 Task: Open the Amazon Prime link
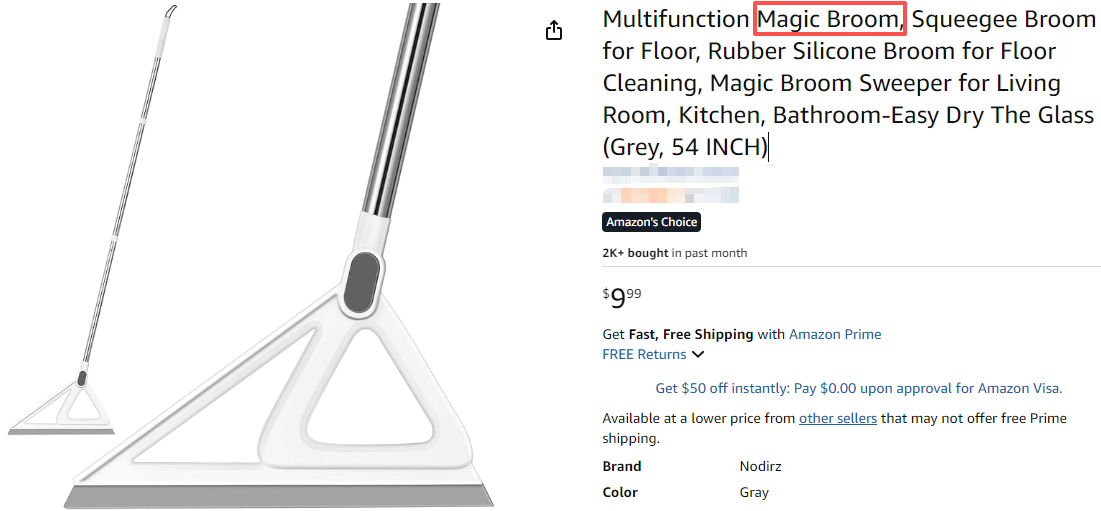(835, 334)
